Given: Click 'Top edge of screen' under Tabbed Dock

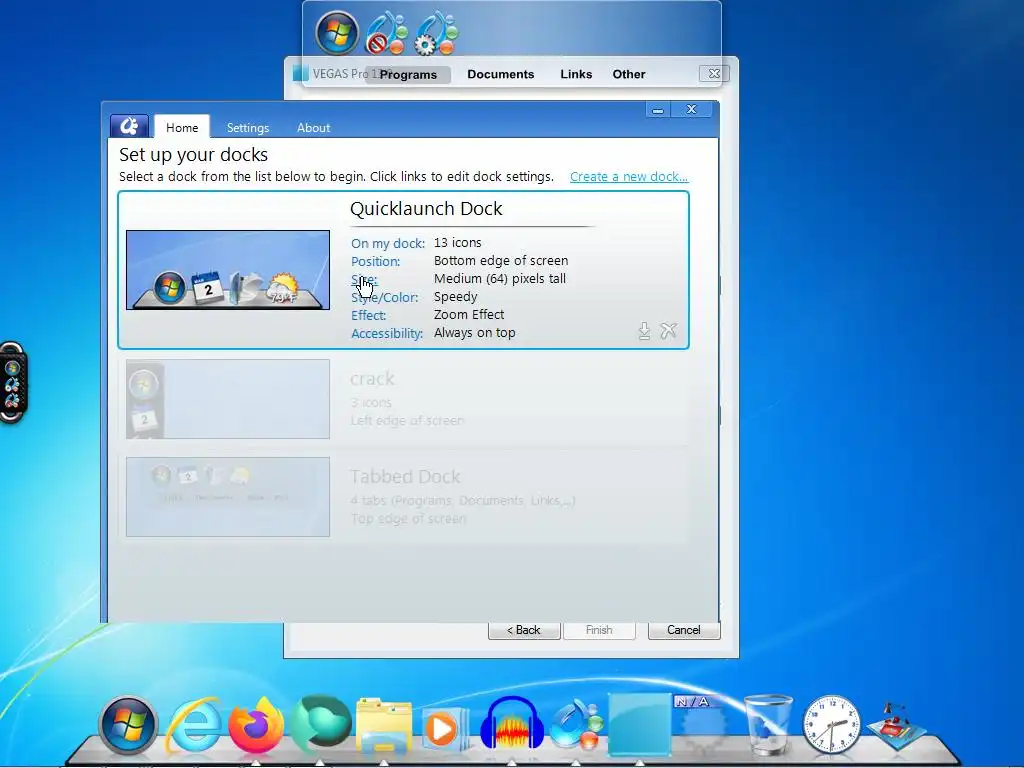Looking at the screenshot, I should pos(408,519).
